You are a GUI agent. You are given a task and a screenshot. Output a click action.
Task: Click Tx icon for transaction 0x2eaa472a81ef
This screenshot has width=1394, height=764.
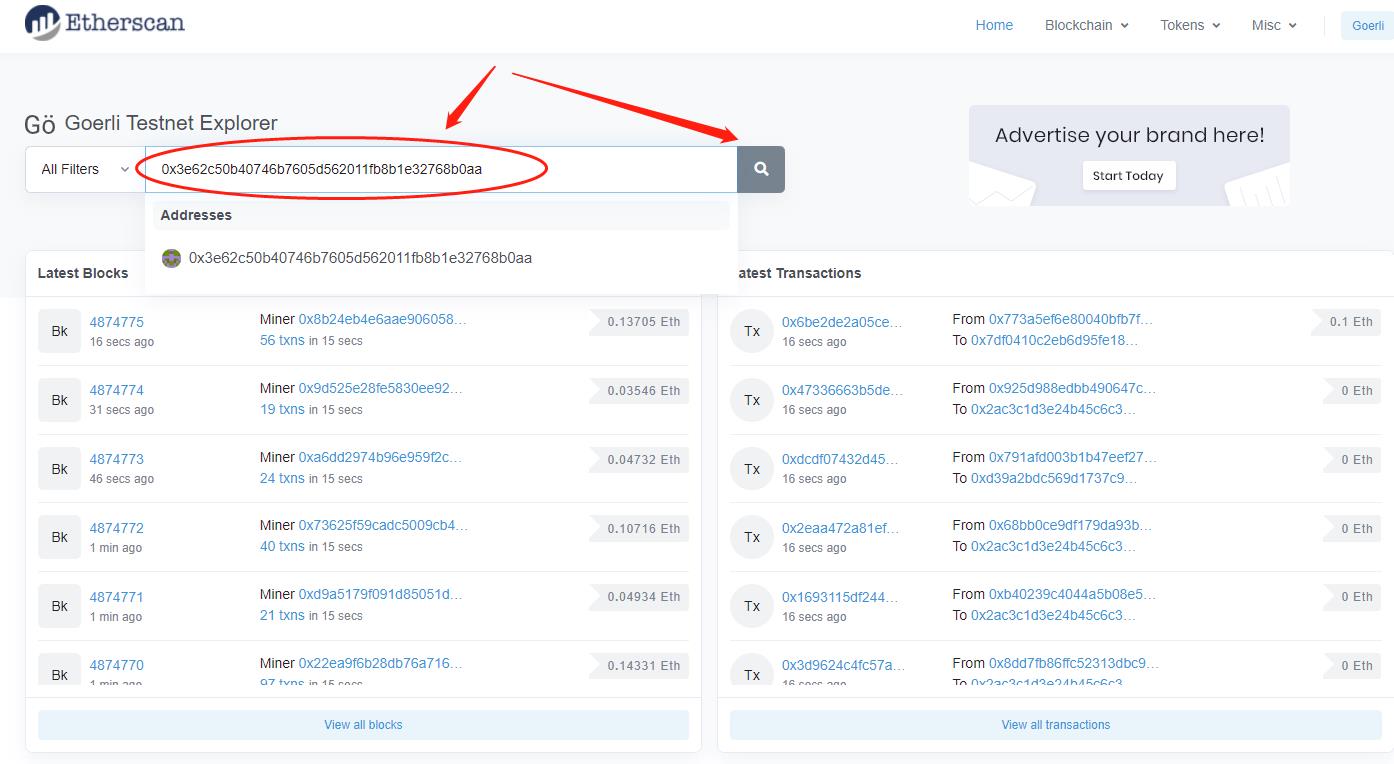tap(752, 537)
